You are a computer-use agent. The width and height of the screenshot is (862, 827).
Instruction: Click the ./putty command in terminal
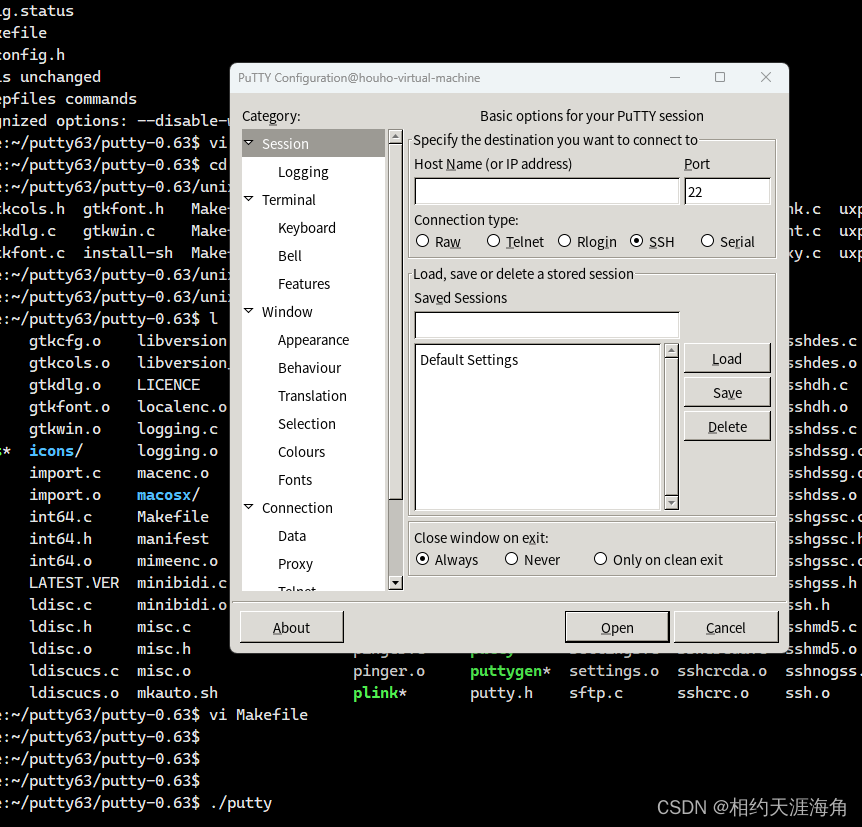pyautogui.click(x=241, y=803)
